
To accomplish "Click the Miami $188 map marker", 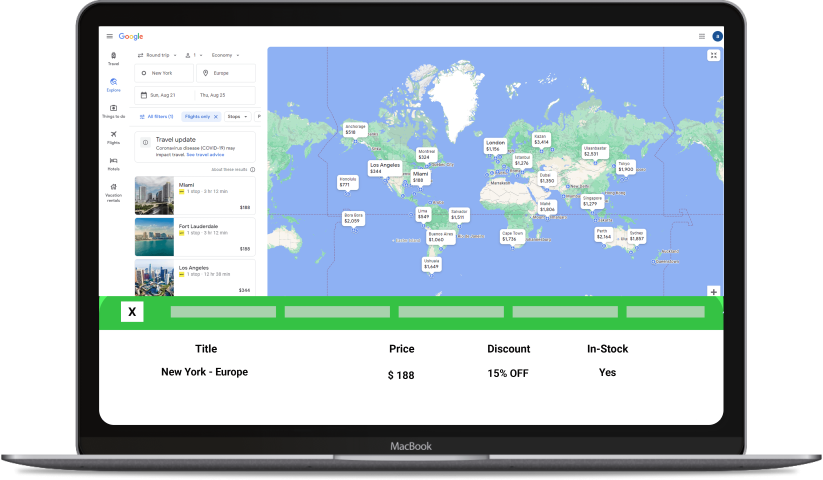I will [x=420, y=177].
